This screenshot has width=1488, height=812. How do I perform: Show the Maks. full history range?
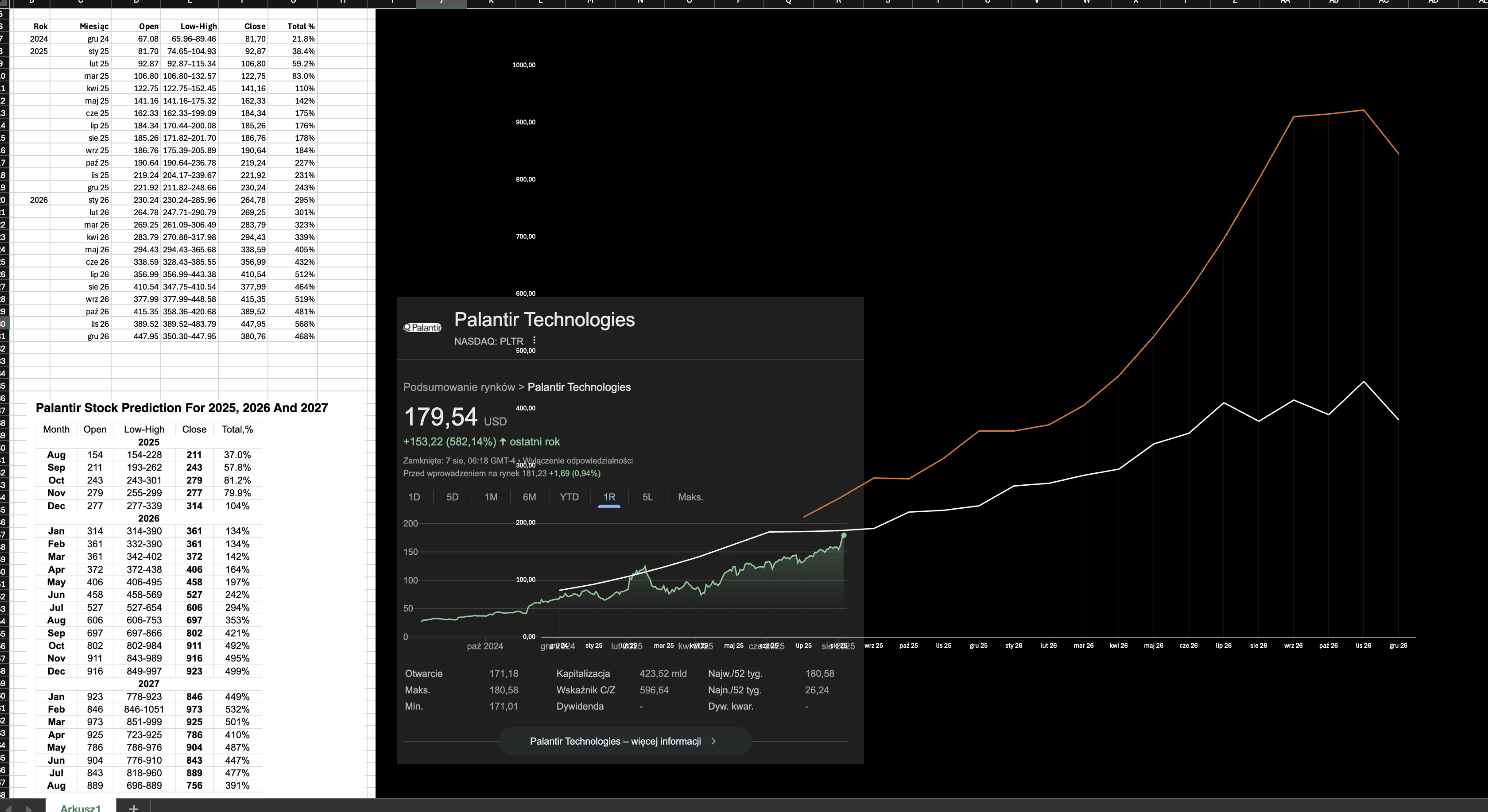(x=690, y=497)
